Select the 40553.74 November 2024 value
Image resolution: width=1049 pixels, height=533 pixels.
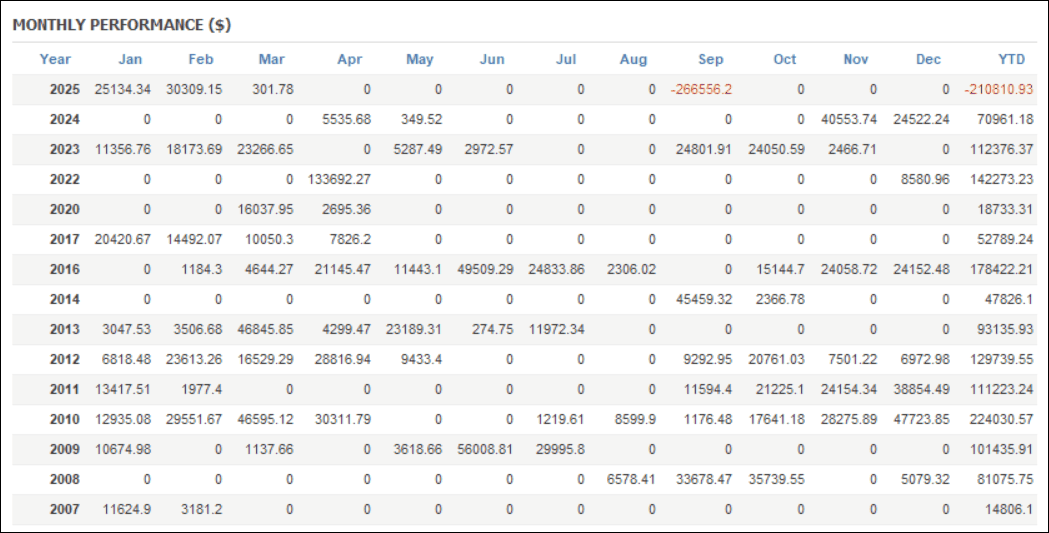849,119
